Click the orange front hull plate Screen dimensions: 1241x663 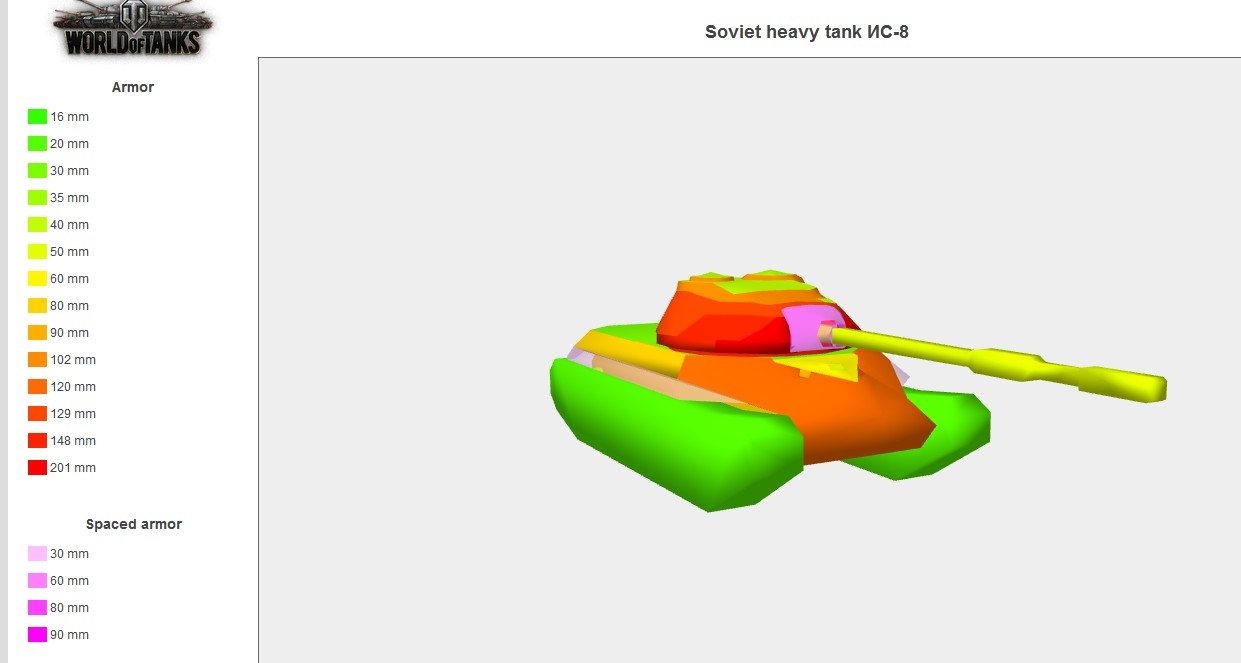click(x=850, y=410)
